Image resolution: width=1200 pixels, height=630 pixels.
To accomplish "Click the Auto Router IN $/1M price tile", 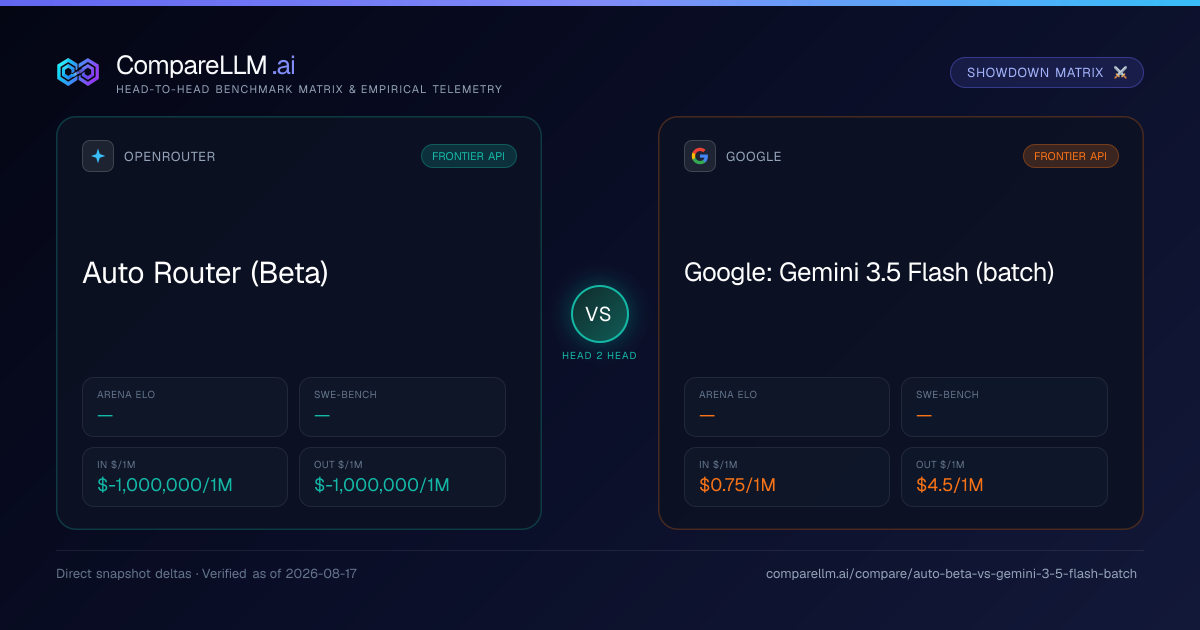I will point(185,477).
